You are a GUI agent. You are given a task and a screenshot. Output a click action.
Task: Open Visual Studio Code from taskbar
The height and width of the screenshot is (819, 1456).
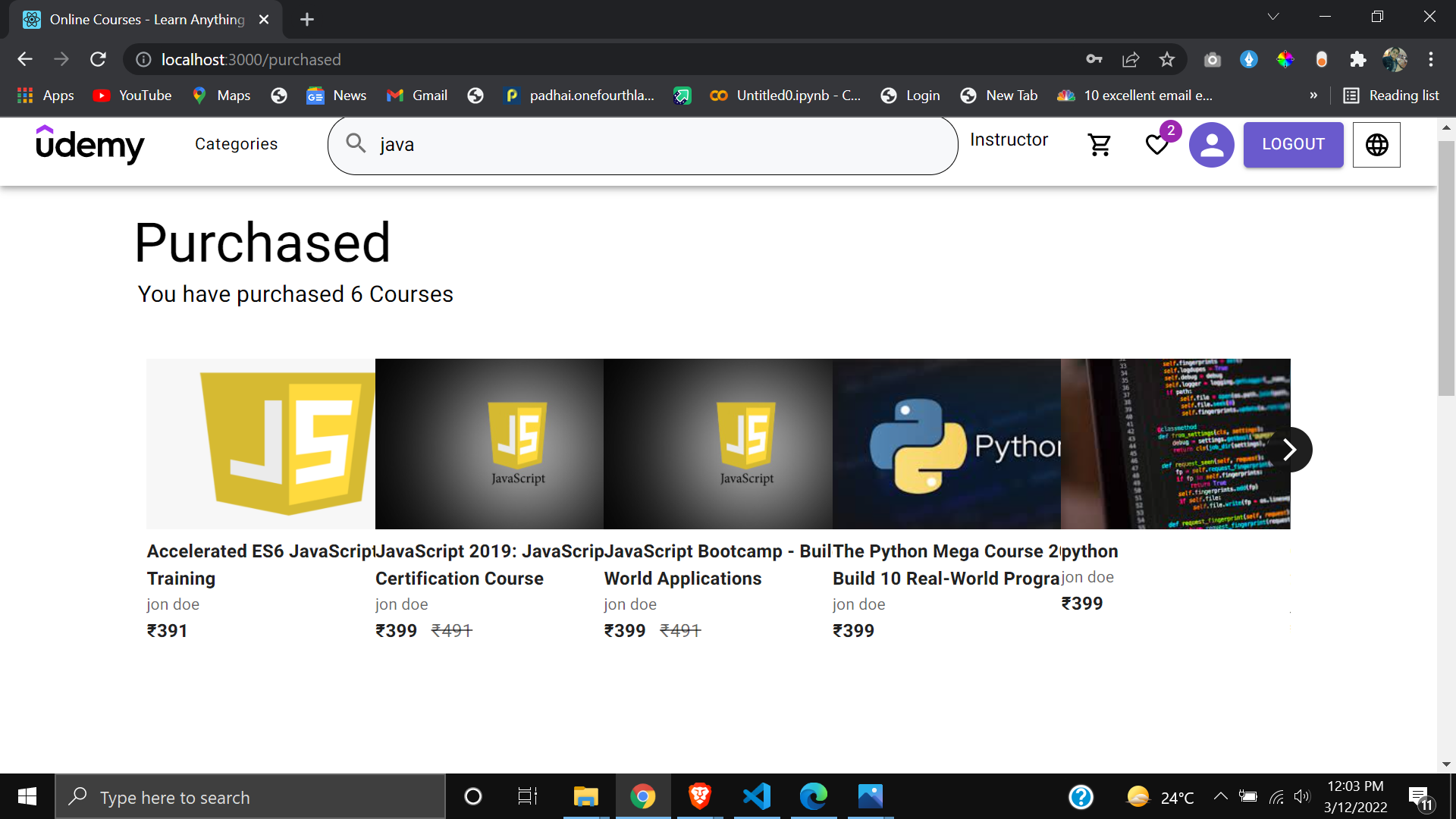pyautogui.click(x=756, y=796)
